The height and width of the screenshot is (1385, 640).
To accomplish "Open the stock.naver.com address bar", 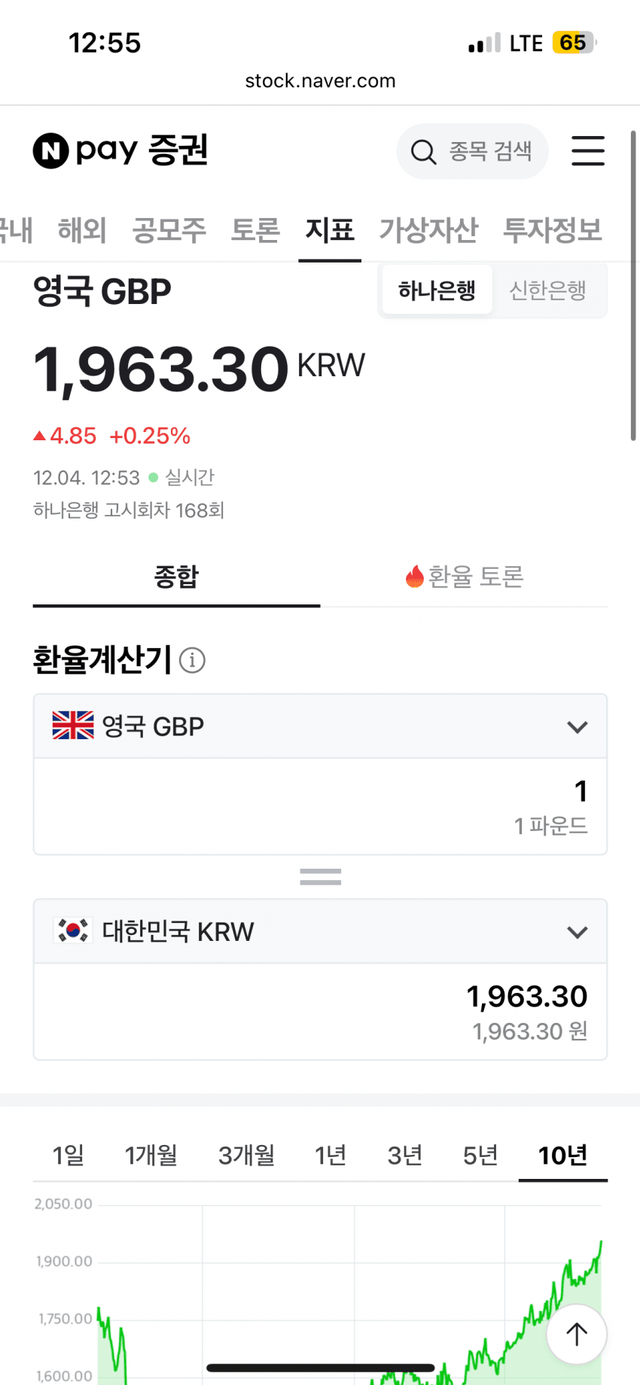I will coord(320,81).
